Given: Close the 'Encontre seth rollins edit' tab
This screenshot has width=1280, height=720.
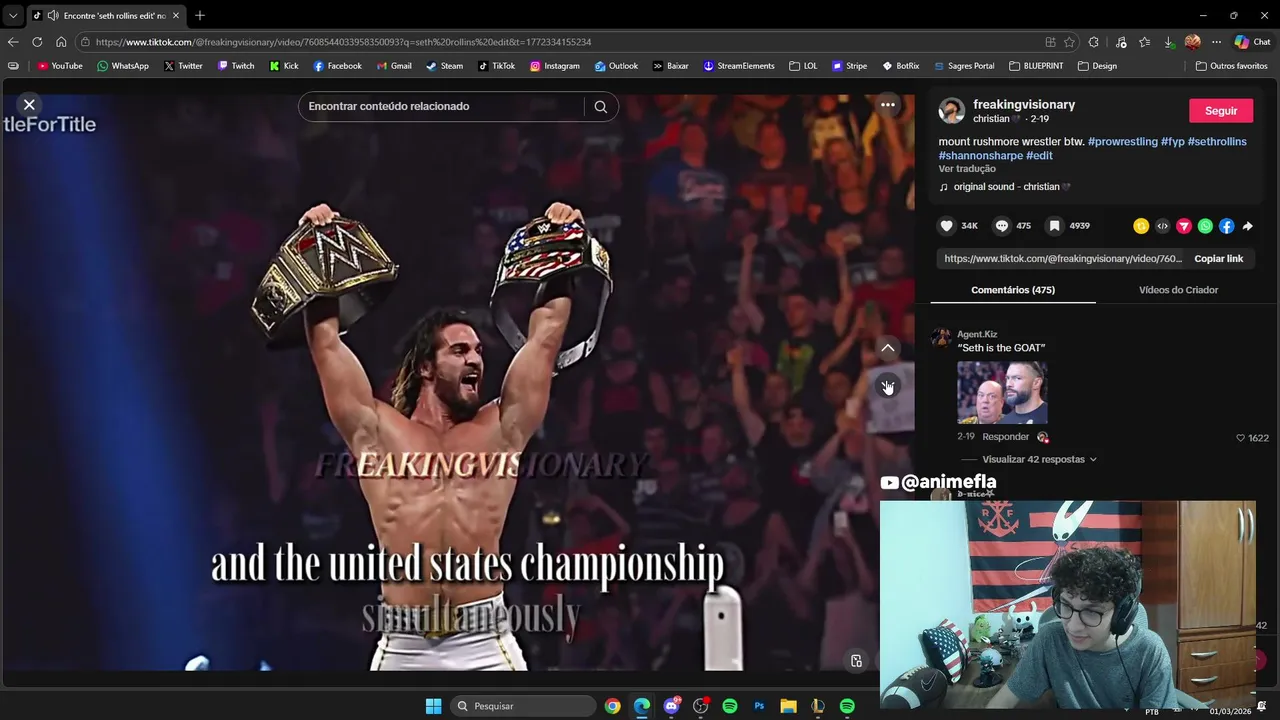Looking at the screenshot, I should (x=176, y=15).
